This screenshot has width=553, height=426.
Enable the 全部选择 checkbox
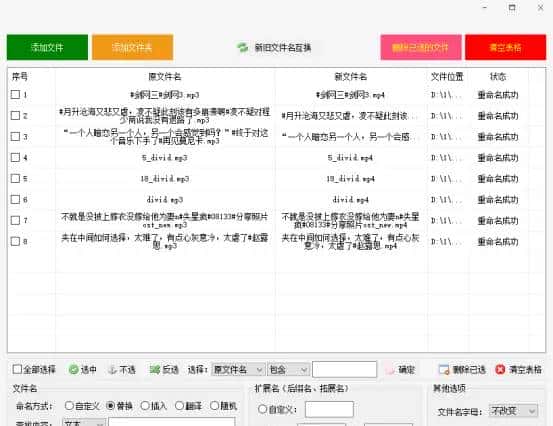(x=17, y=369)
